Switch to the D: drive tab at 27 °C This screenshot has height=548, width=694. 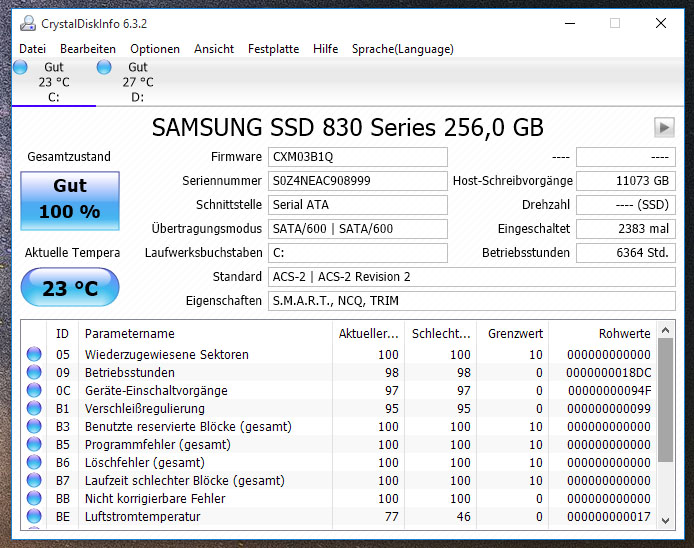138,82
